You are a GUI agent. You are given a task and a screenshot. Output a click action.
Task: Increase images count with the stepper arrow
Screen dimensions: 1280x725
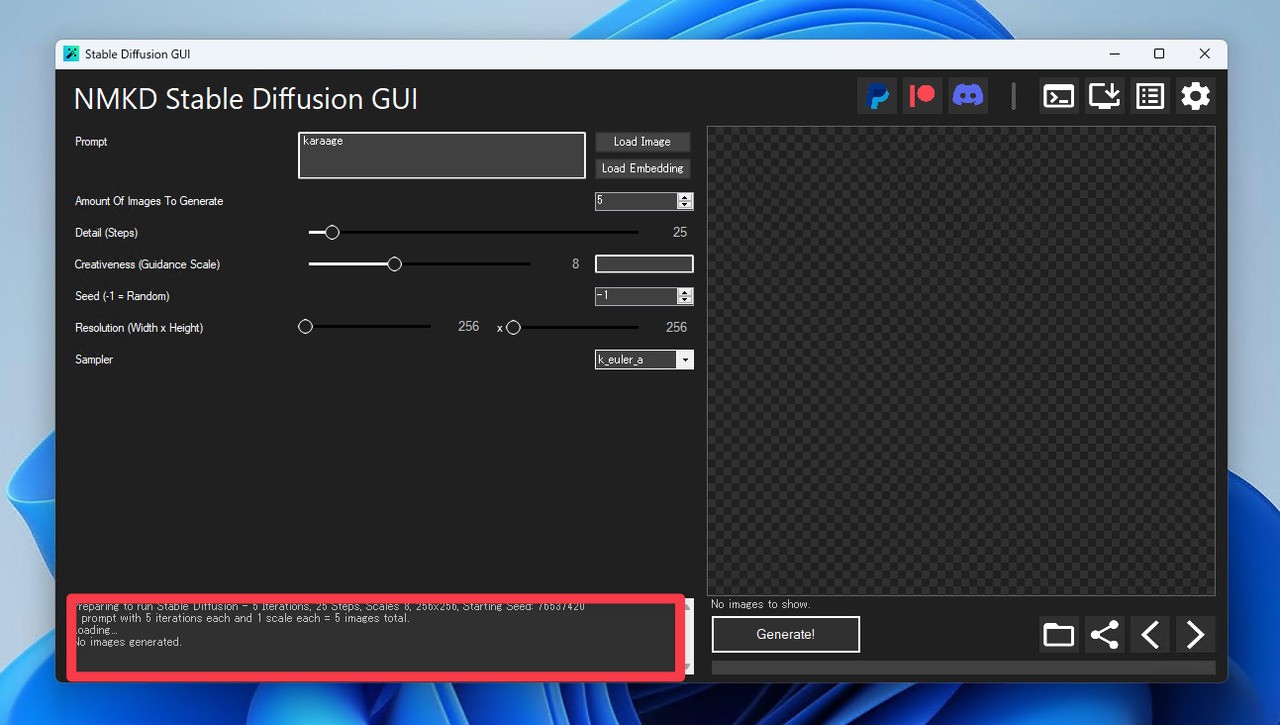coord(686,196)
